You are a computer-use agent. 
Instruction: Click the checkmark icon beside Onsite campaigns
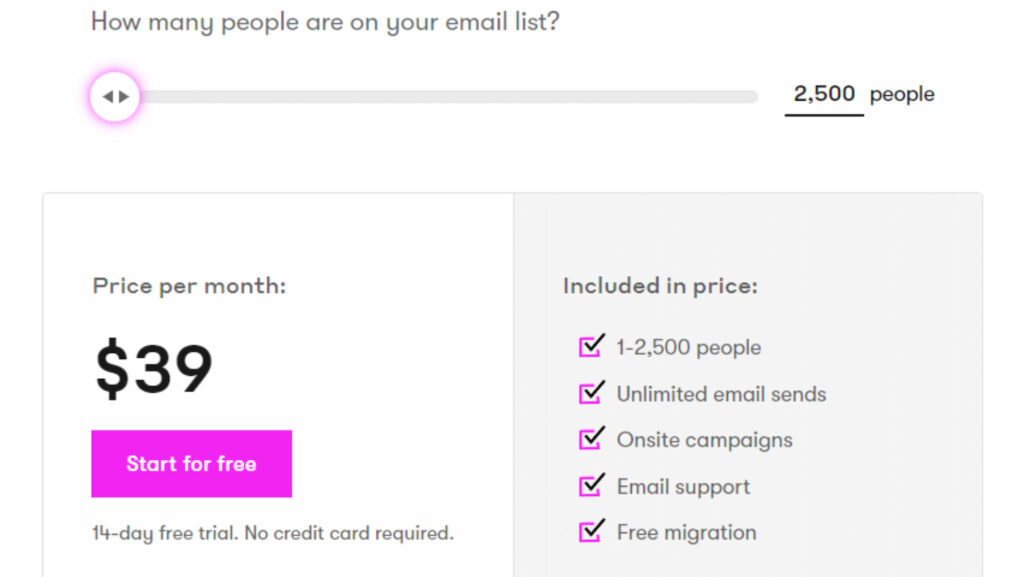coord(591,439)
